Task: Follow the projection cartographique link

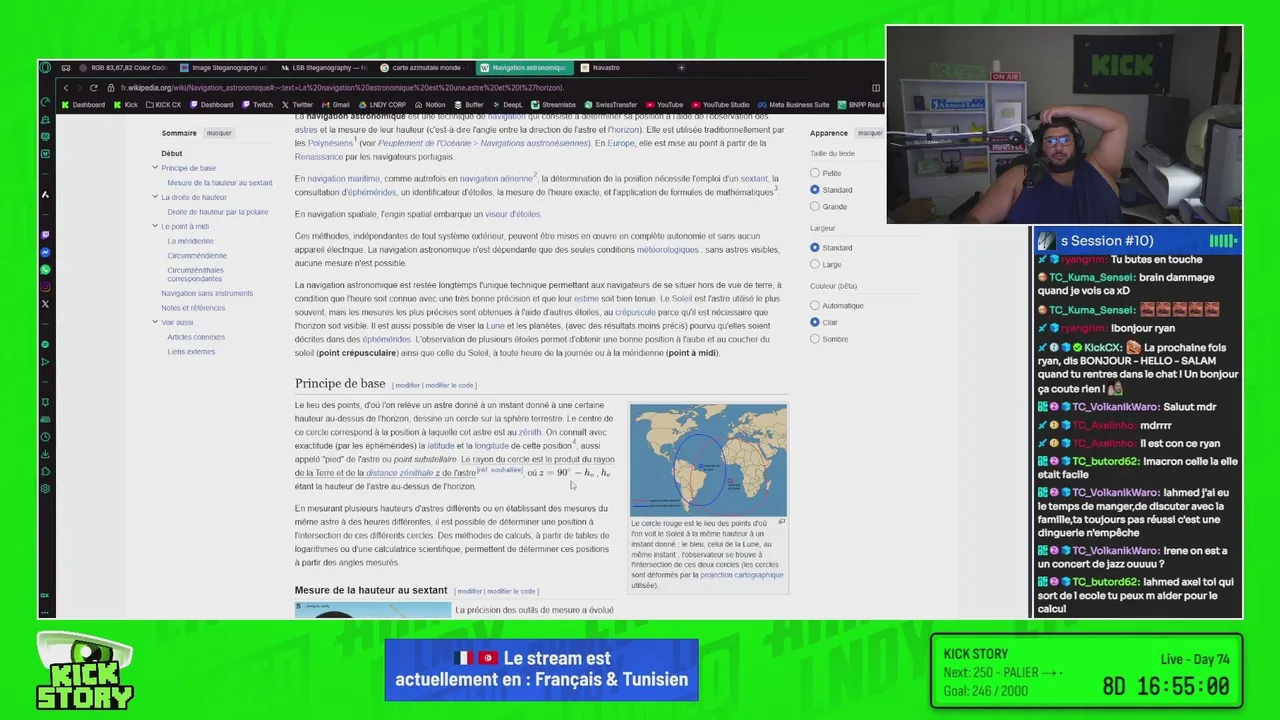Action: [742, 575]
